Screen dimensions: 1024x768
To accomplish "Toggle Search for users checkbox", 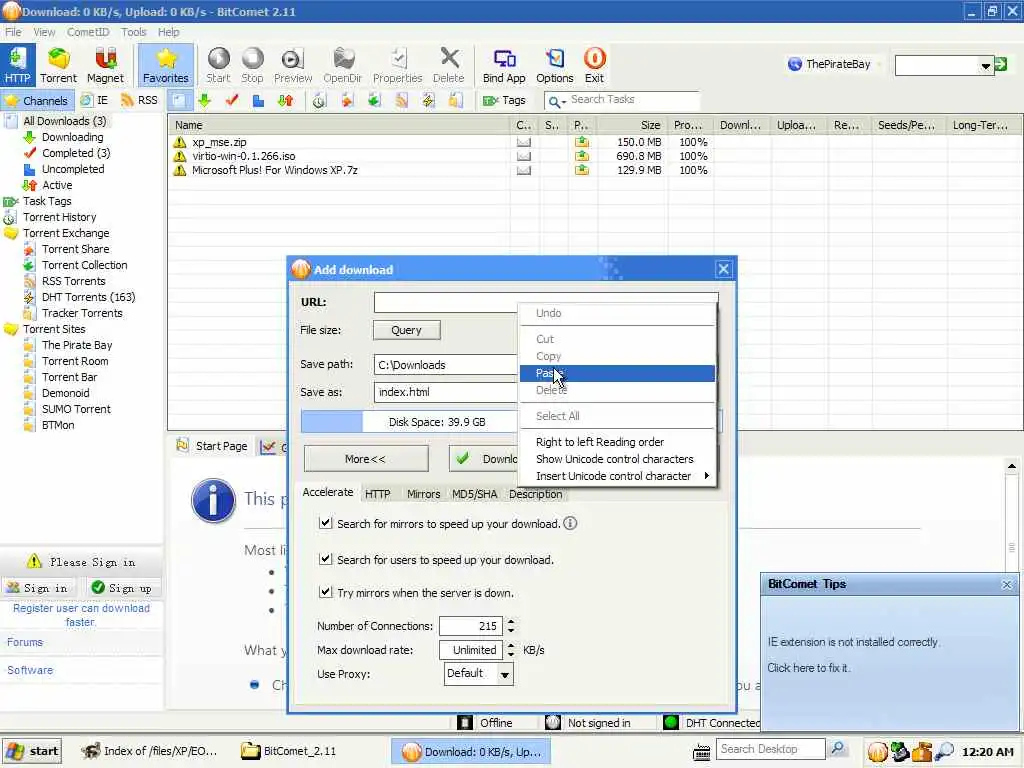I will [x=325, y=558].
